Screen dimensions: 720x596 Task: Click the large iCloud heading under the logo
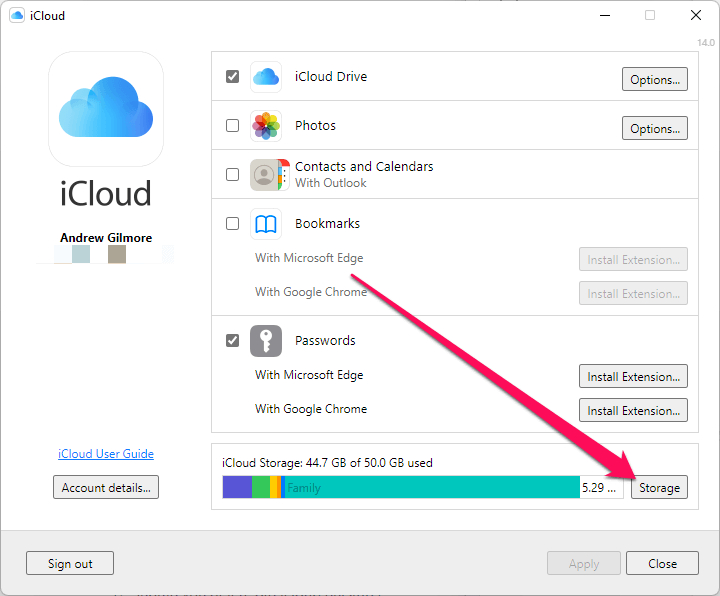[106, 193]
